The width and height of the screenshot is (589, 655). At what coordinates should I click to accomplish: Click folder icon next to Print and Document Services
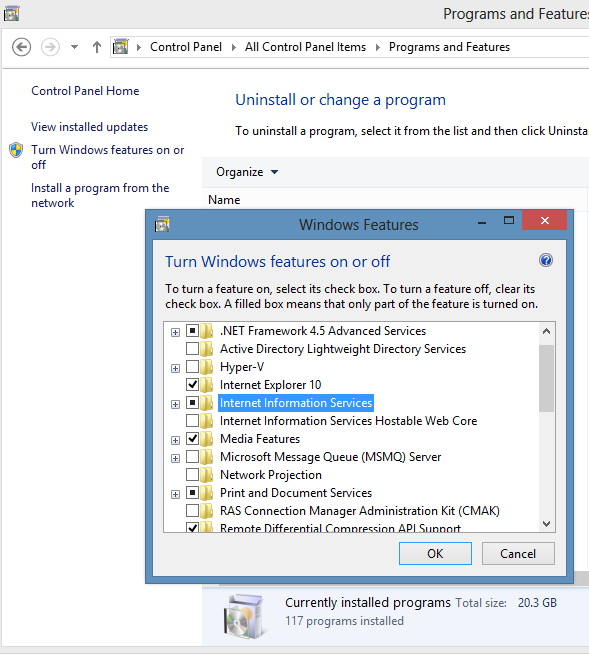207,493
